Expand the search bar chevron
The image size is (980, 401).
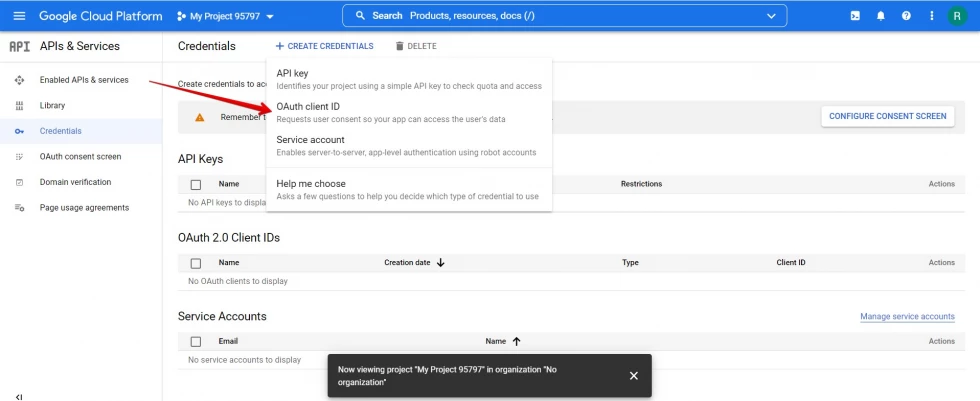tap(771, 16)
